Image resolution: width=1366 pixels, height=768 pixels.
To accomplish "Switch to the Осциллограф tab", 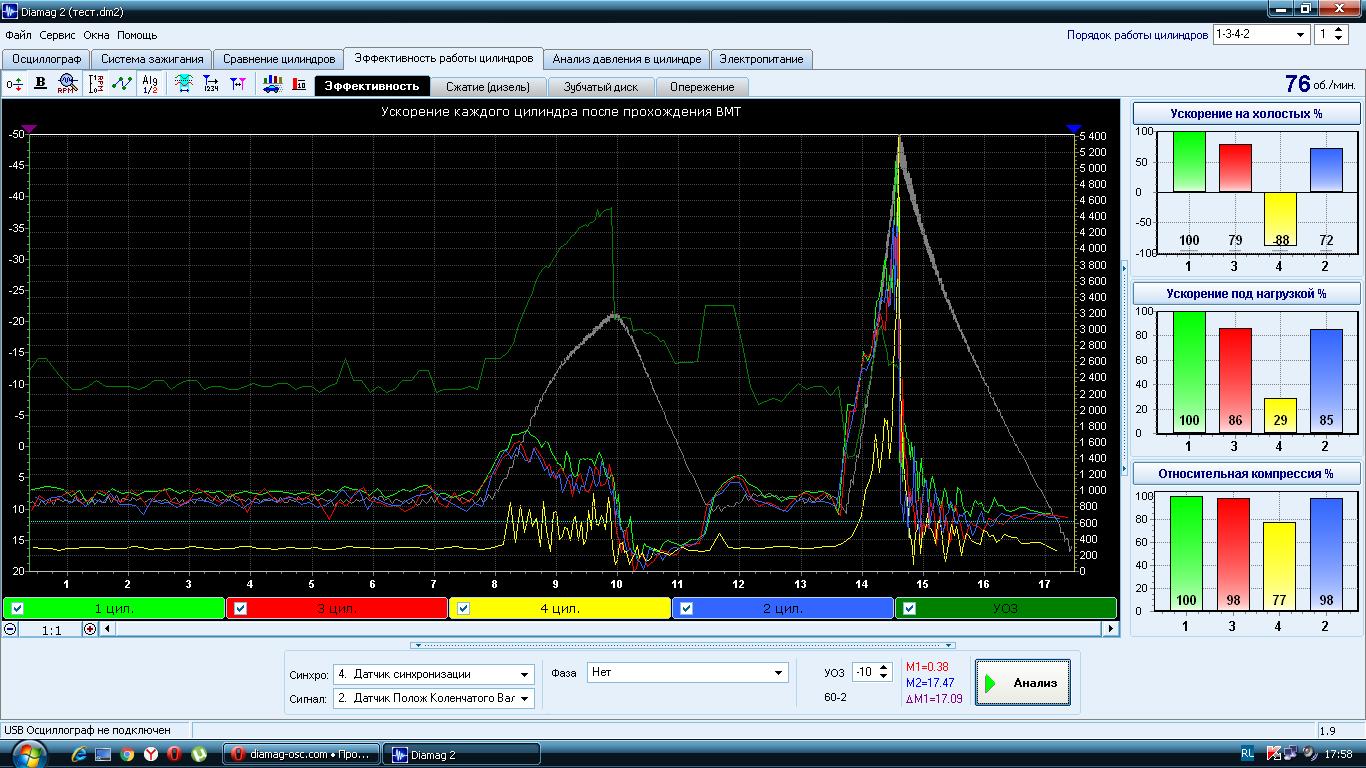I will point(46,59).
